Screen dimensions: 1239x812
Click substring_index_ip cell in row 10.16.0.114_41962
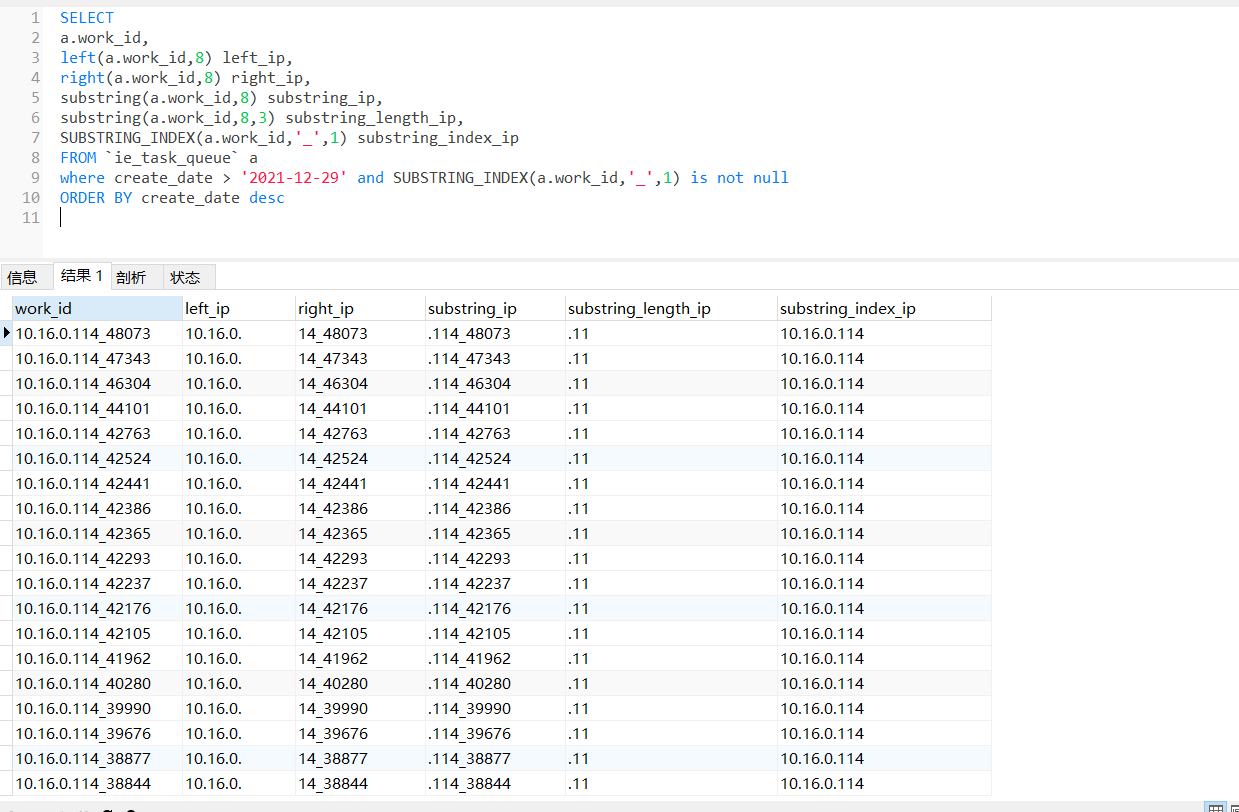coord(884,658)
